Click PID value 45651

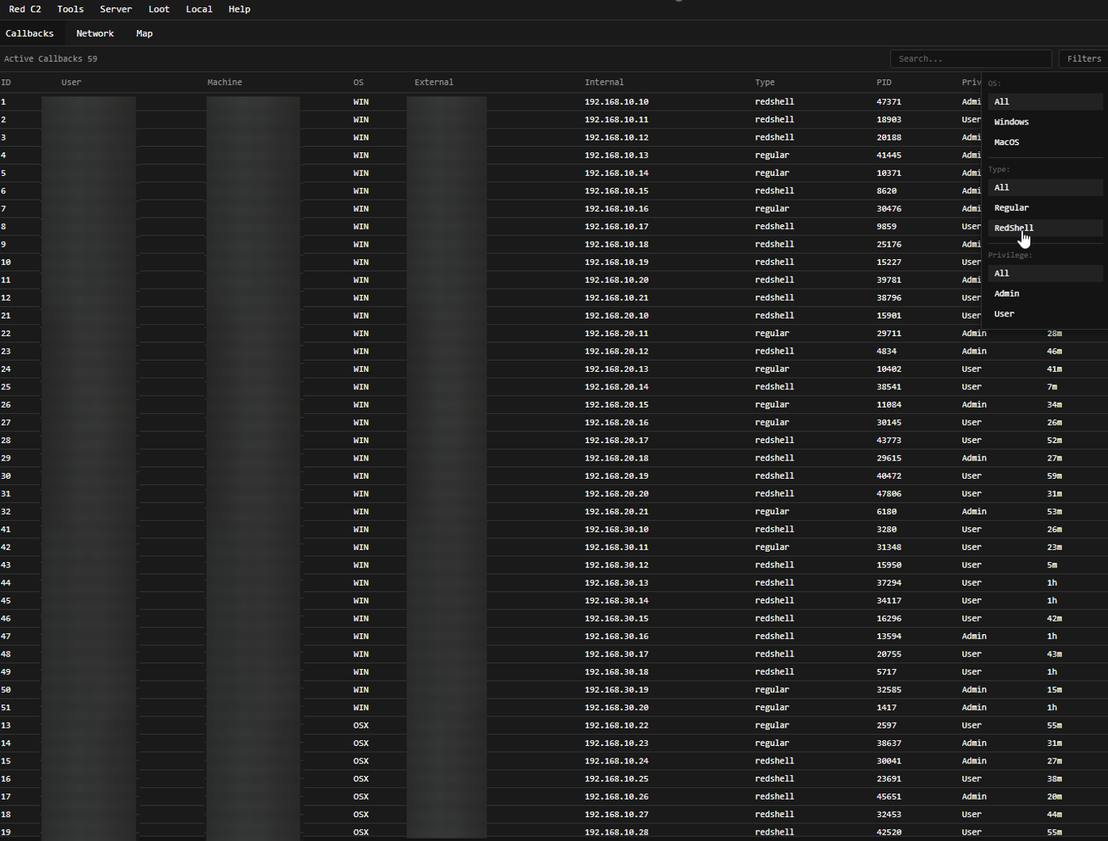point(889,796)
